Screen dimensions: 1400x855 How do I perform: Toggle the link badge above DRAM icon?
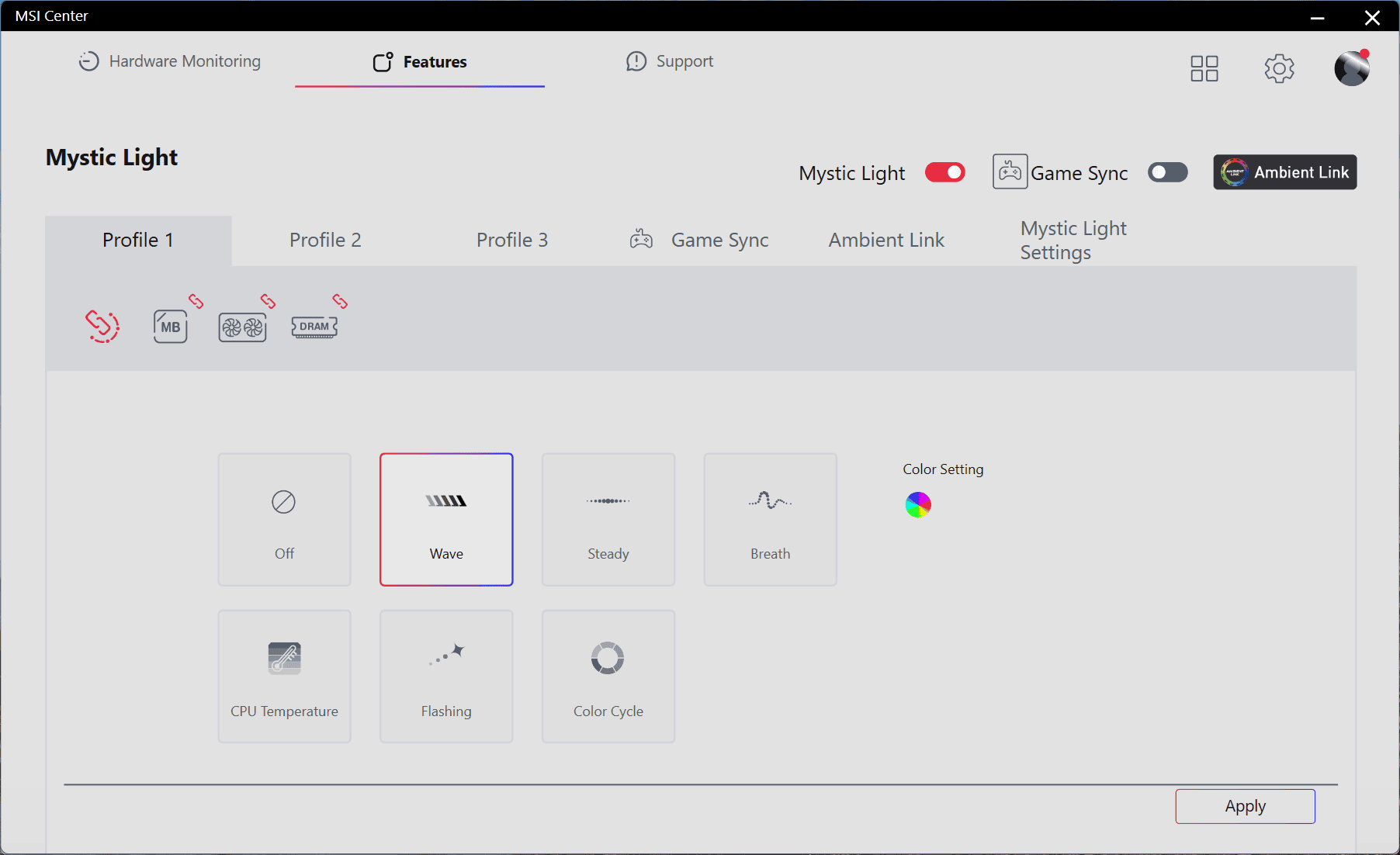pos(340,301)
